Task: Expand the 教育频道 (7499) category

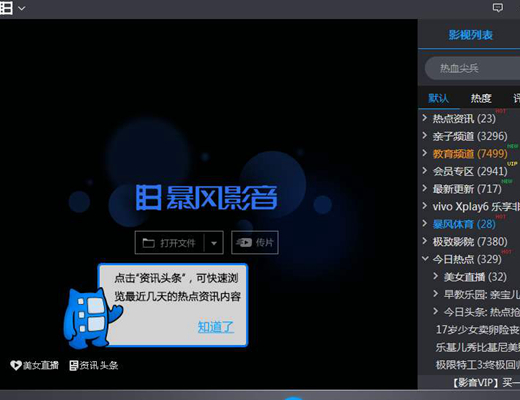Action: [425, 153]
